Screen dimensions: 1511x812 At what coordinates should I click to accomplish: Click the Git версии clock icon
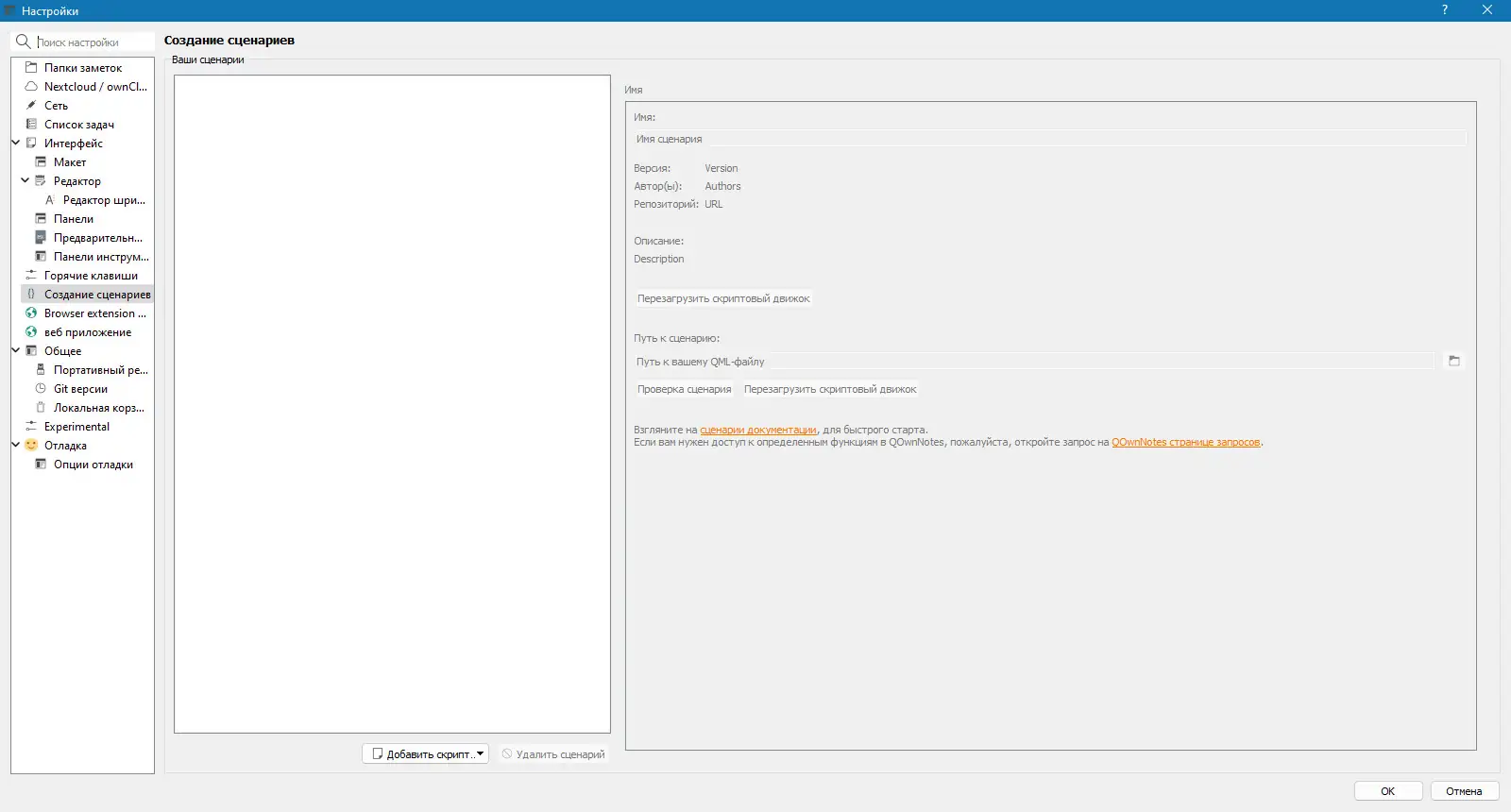point(41,389)
